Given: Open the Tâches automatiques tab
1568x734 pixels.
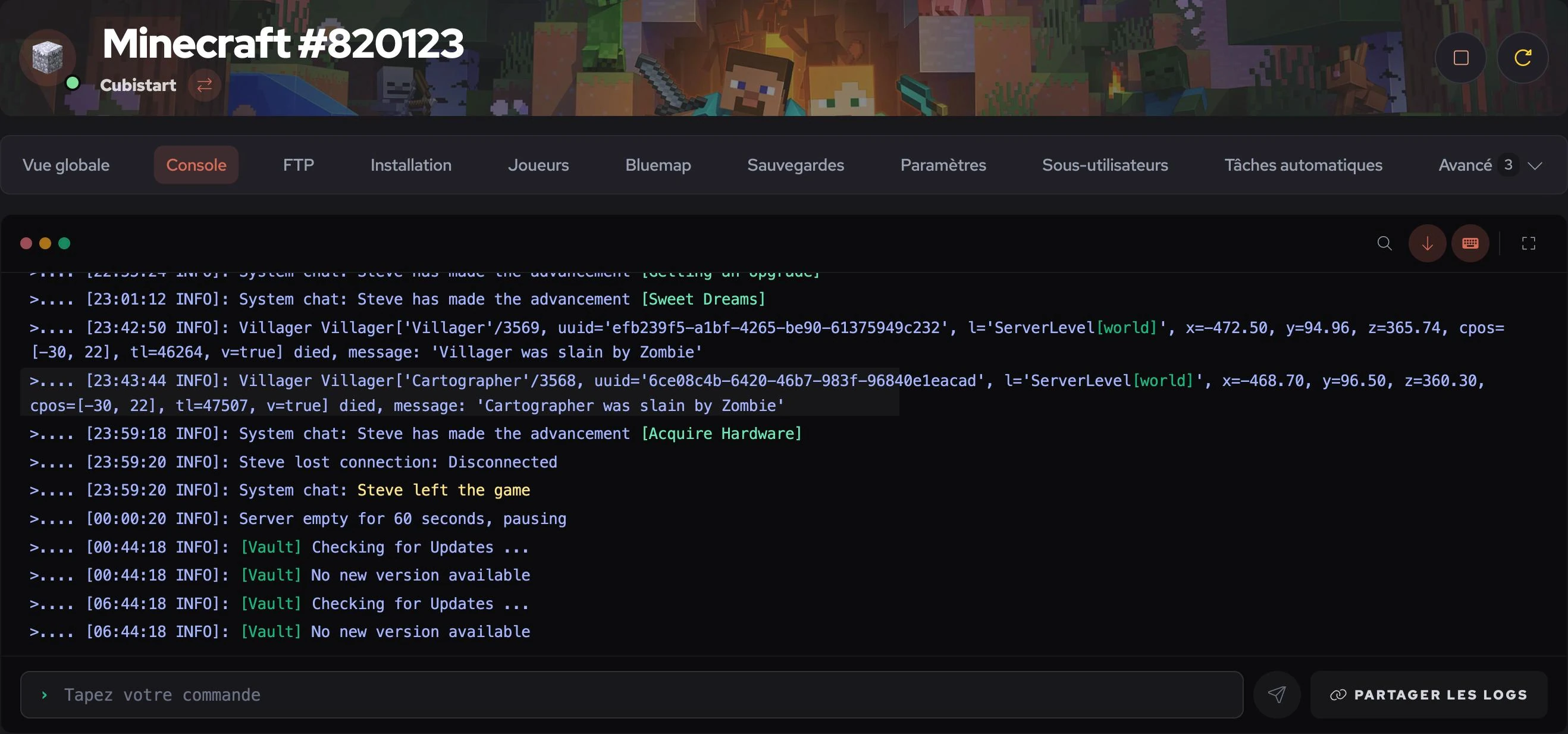Looking at the screenshot, I should [x=1303, y=165].
